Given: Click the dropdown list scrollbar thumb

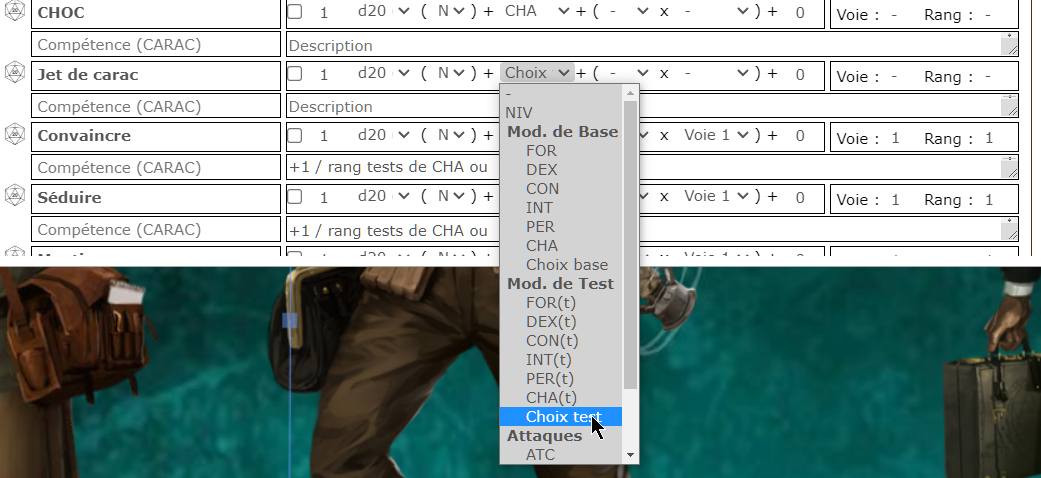Looking at the screenshot, I should (x=630, y=240).
